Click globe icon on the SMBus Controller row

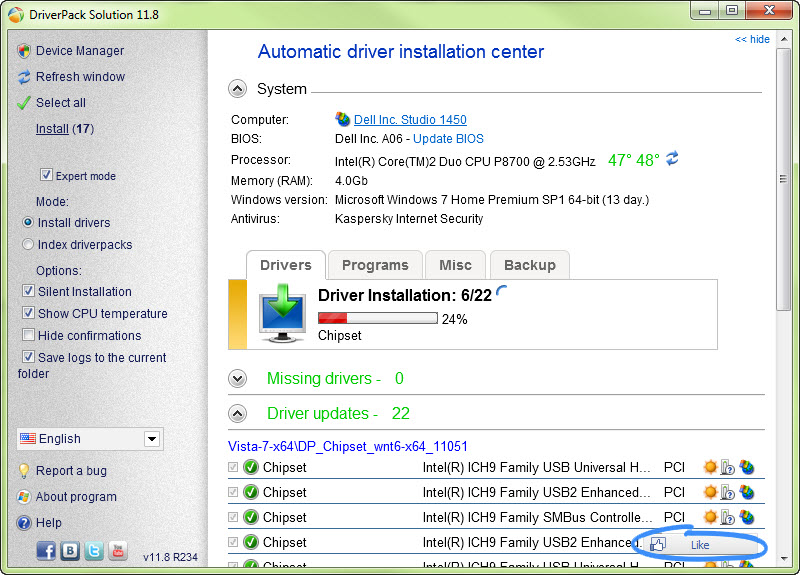click(747, 517)
